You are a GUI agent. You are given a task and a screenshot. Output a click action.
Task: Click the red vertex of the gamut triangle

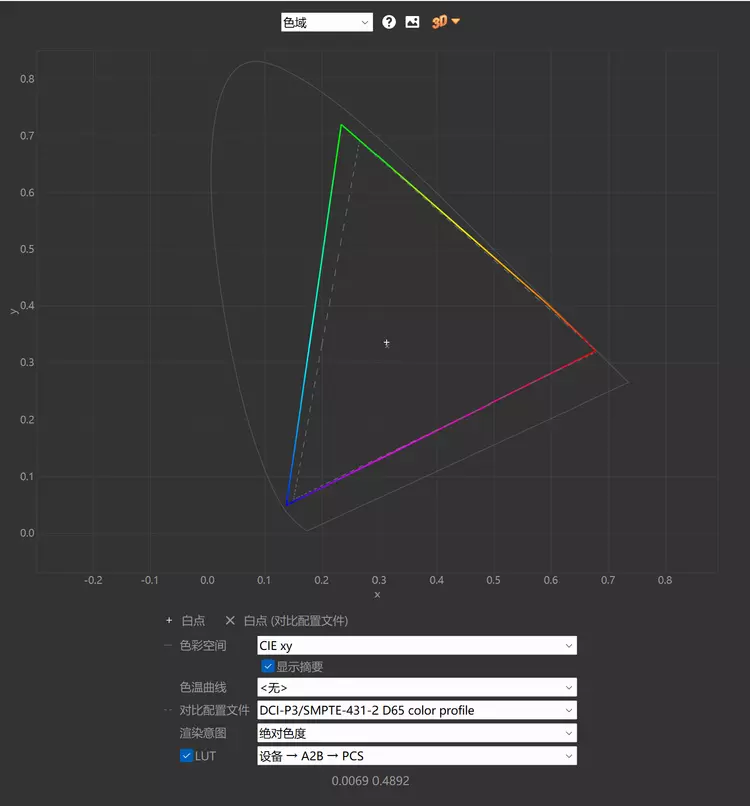click(x=595, y=351)
